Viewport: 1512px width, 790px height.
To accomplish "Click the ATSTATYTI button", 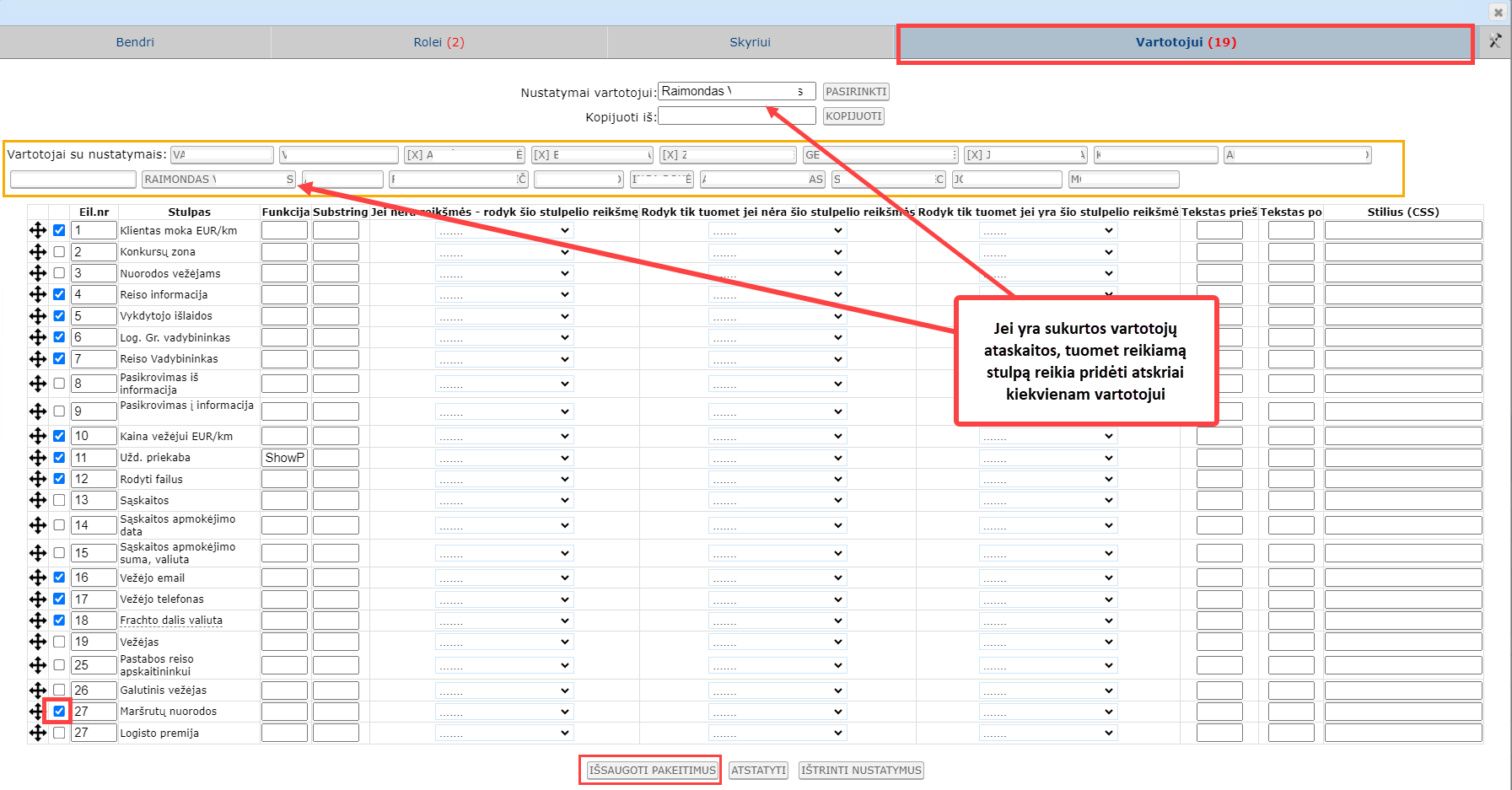I will tap(758, 771).
